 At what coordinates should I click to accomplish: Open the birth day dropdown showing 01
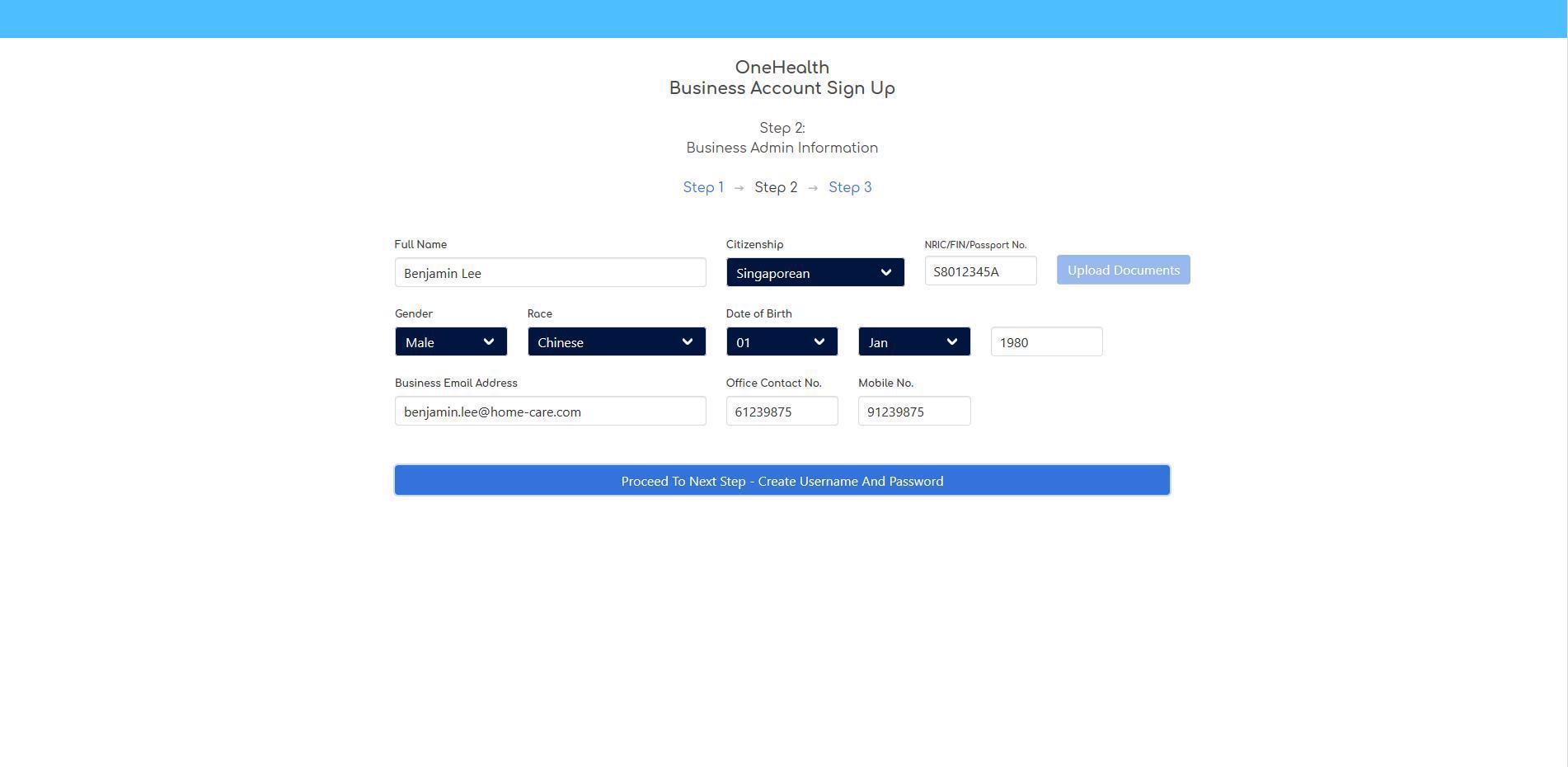coord(781,341)
